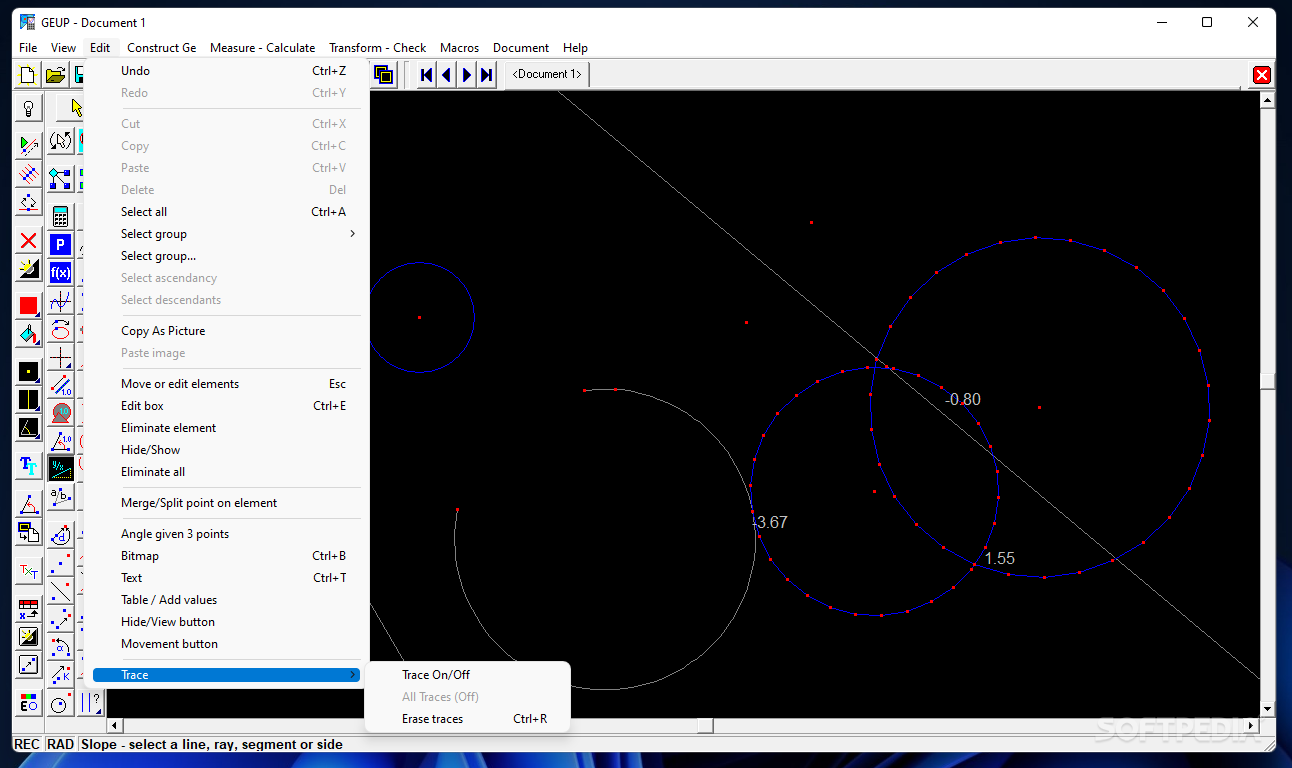The height and width of the screenshot is (768, 1292).
Task: Select the function graph curve tool
Action: pos(60,300)
